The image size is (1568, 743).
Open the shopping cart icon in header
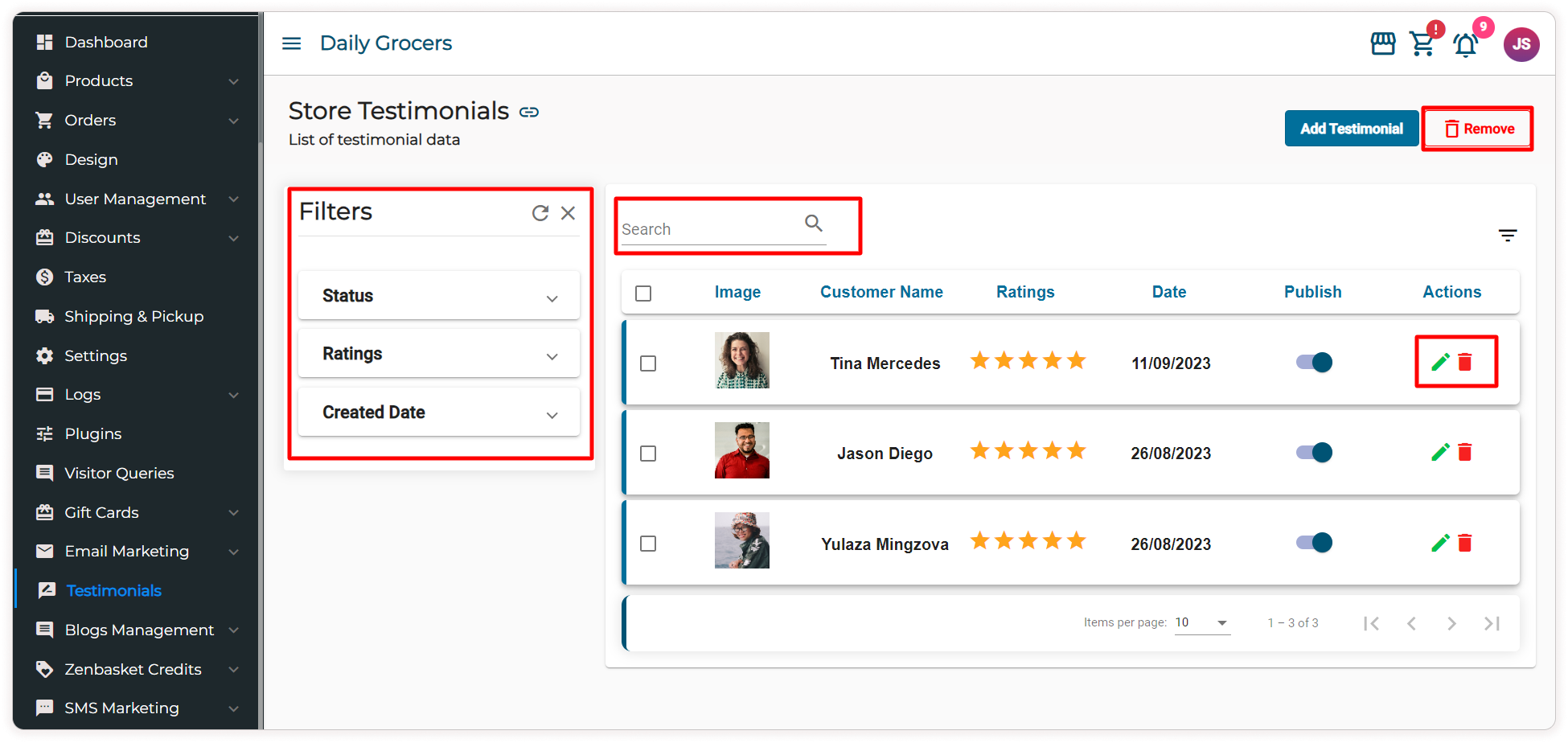[x=1422, y=43]
